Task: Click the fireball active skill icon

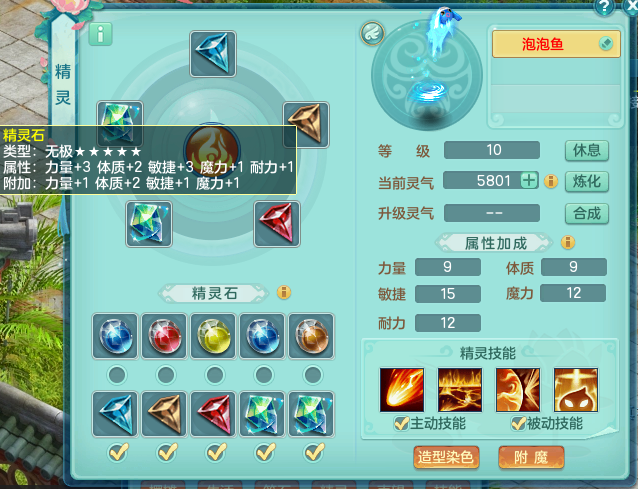Action: pyautogui.click(x=402, y=390)
